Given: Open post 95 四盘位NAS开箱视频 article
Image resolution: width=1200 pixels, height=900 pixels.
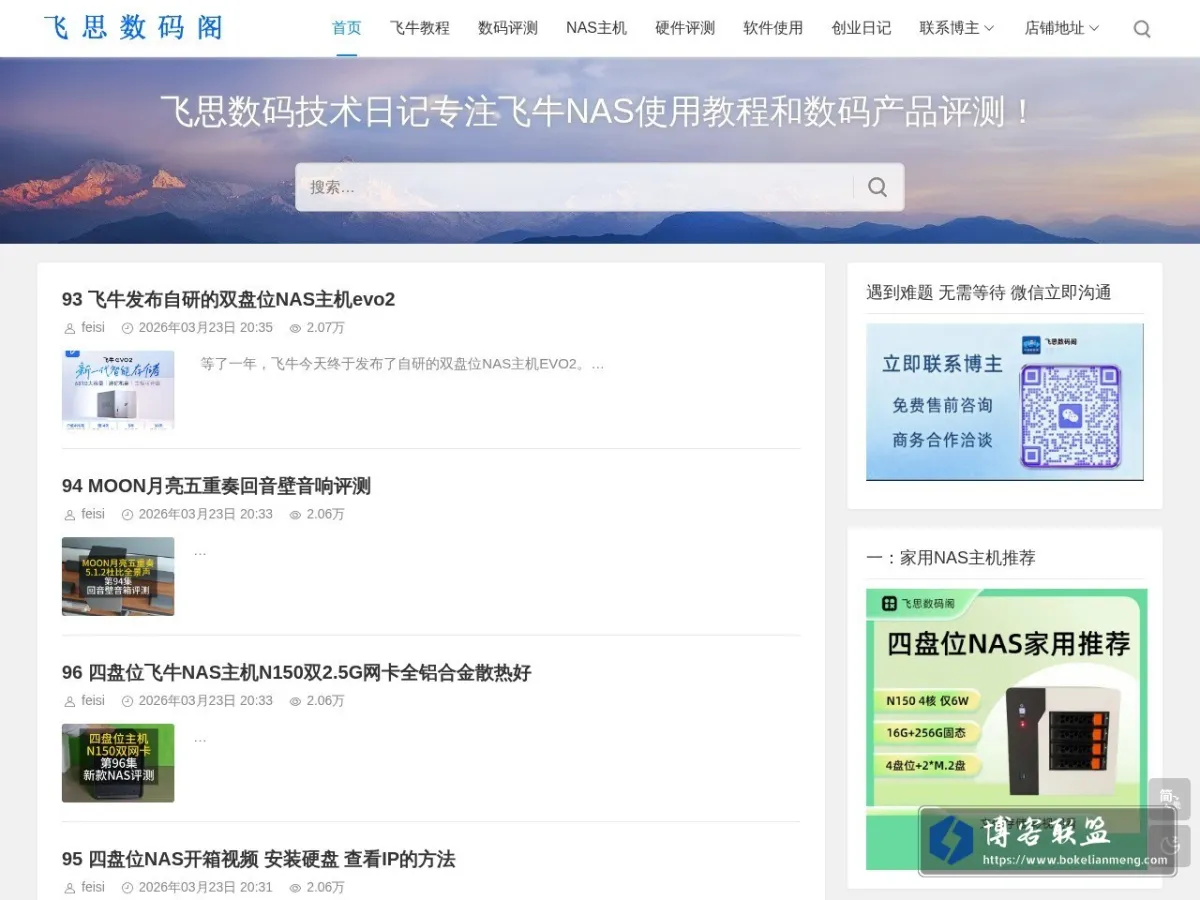Looking at the screenshot, I should pos(258,859).
